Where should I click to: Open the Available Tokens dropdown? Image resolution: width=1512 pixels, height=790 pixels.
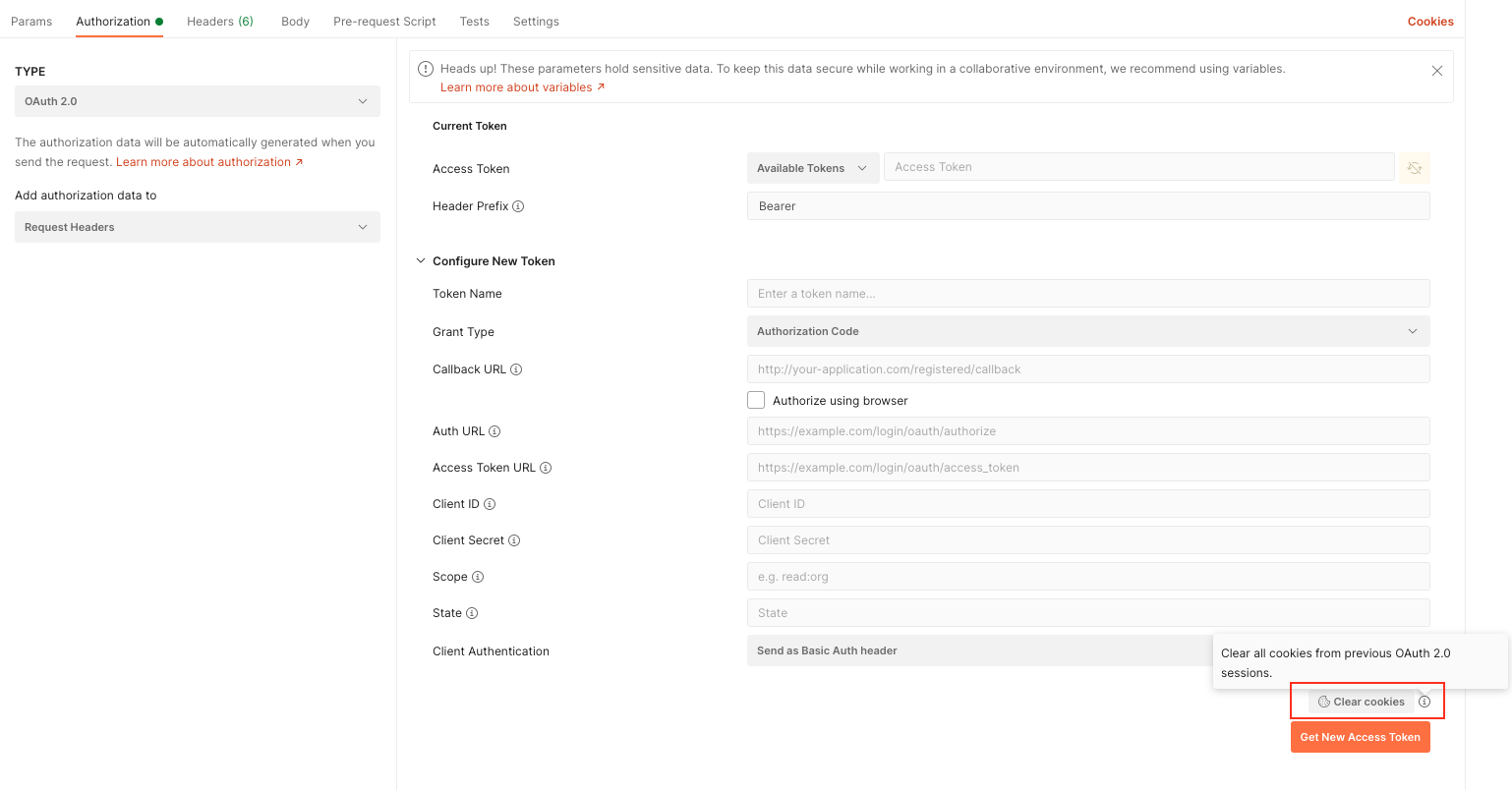click(x=812, y=167)
